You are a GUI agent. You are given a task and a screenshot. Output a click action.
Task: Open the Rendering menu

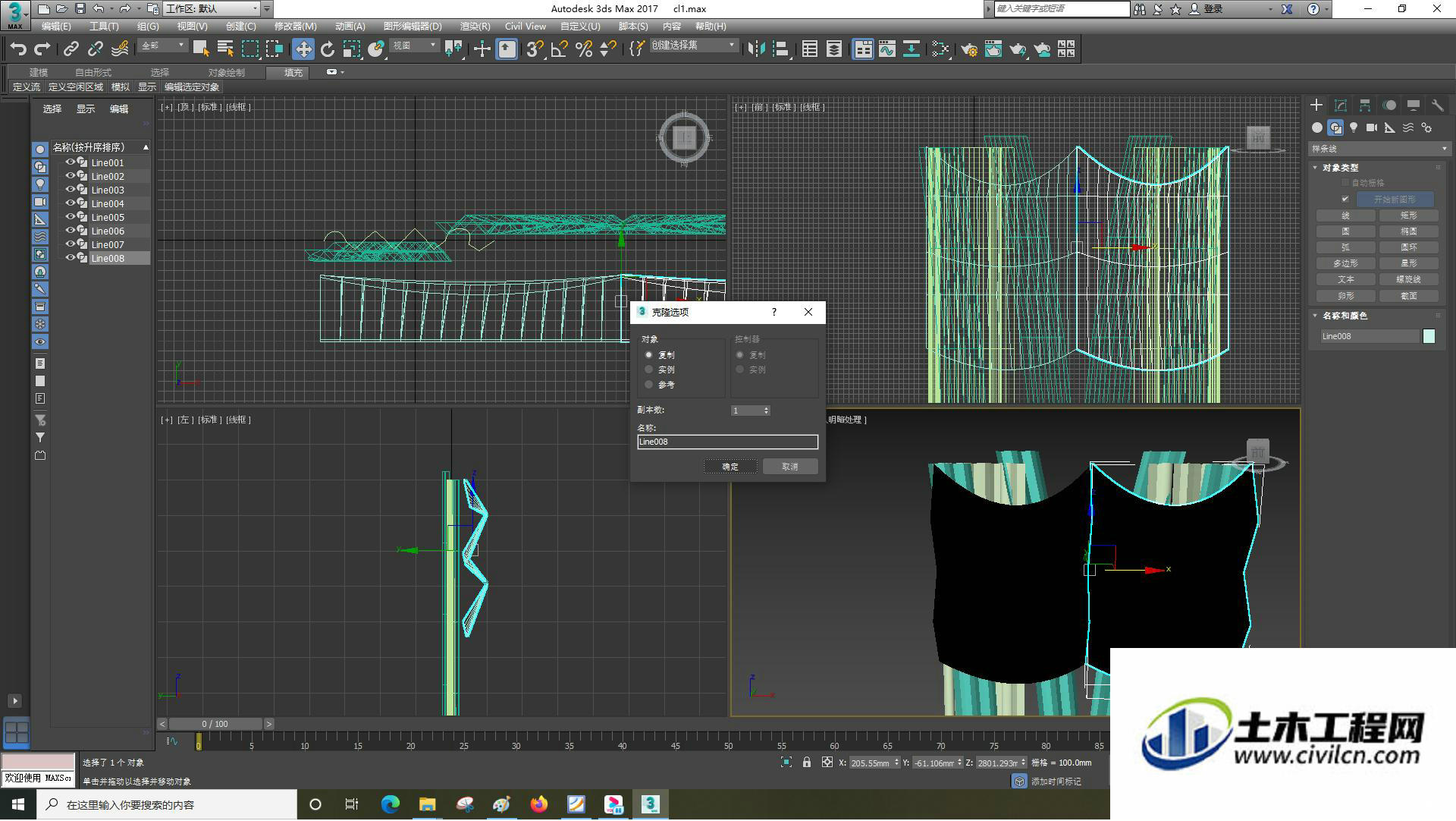point(475,27)
